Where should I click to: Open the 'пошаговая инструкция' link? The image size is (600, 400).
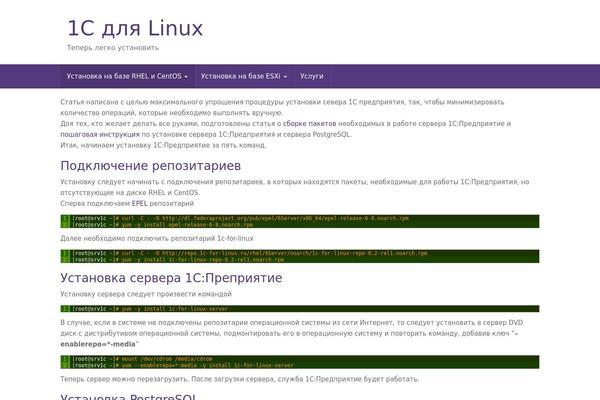(x=100, y=134)
